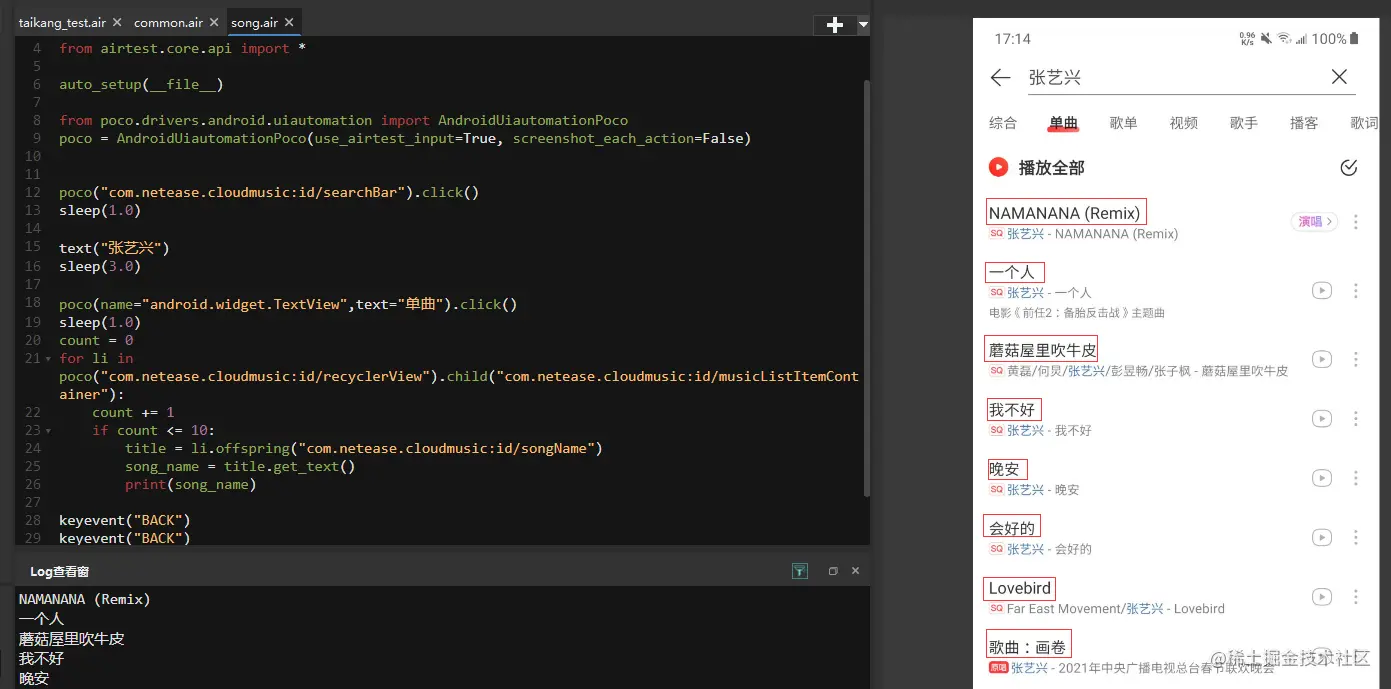Tap the phone Wi-Fi status icon
The width and height of the screenshot is (1391, 689).
tap(1282, 39)
